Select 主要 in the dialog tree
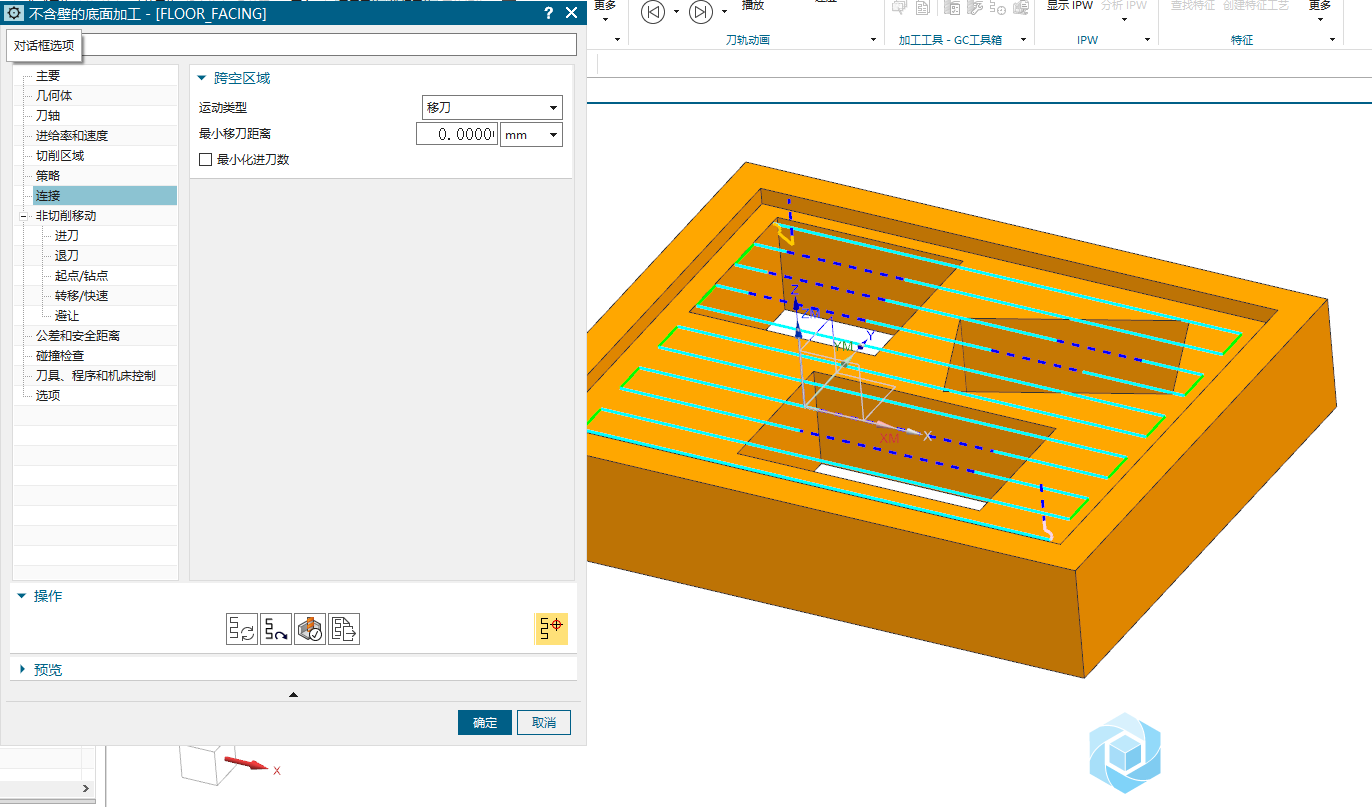Image resolution: width=1372 pixels, height=807 pixels. [x=48, y=76]
